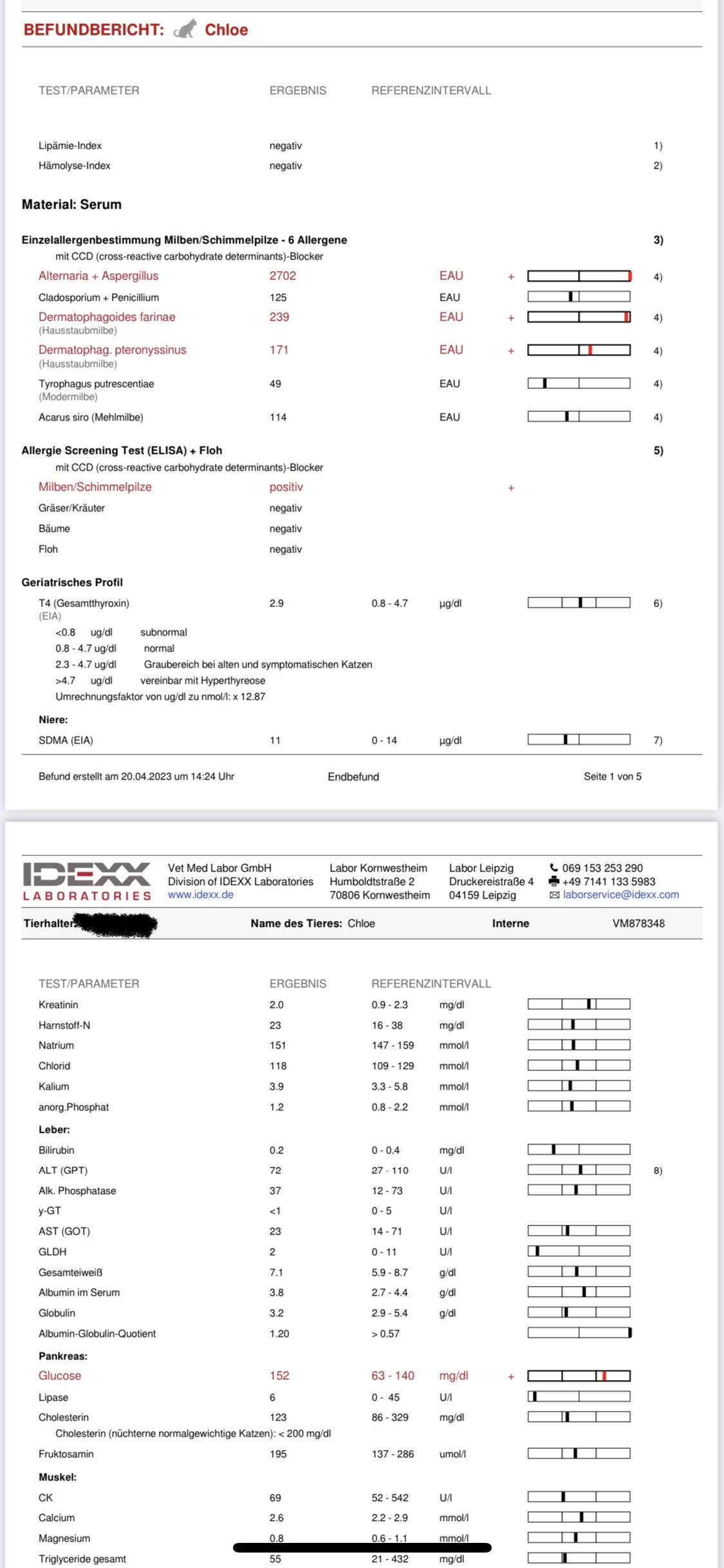The image size is (724, 1568).
Task: Click the 'Befund erstellt am 20.04.2023' text
Action: (136, 776)
